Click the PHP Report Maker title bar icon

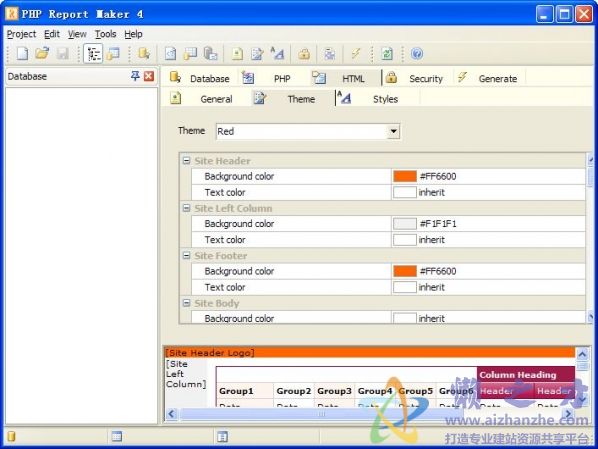point(12,14)
